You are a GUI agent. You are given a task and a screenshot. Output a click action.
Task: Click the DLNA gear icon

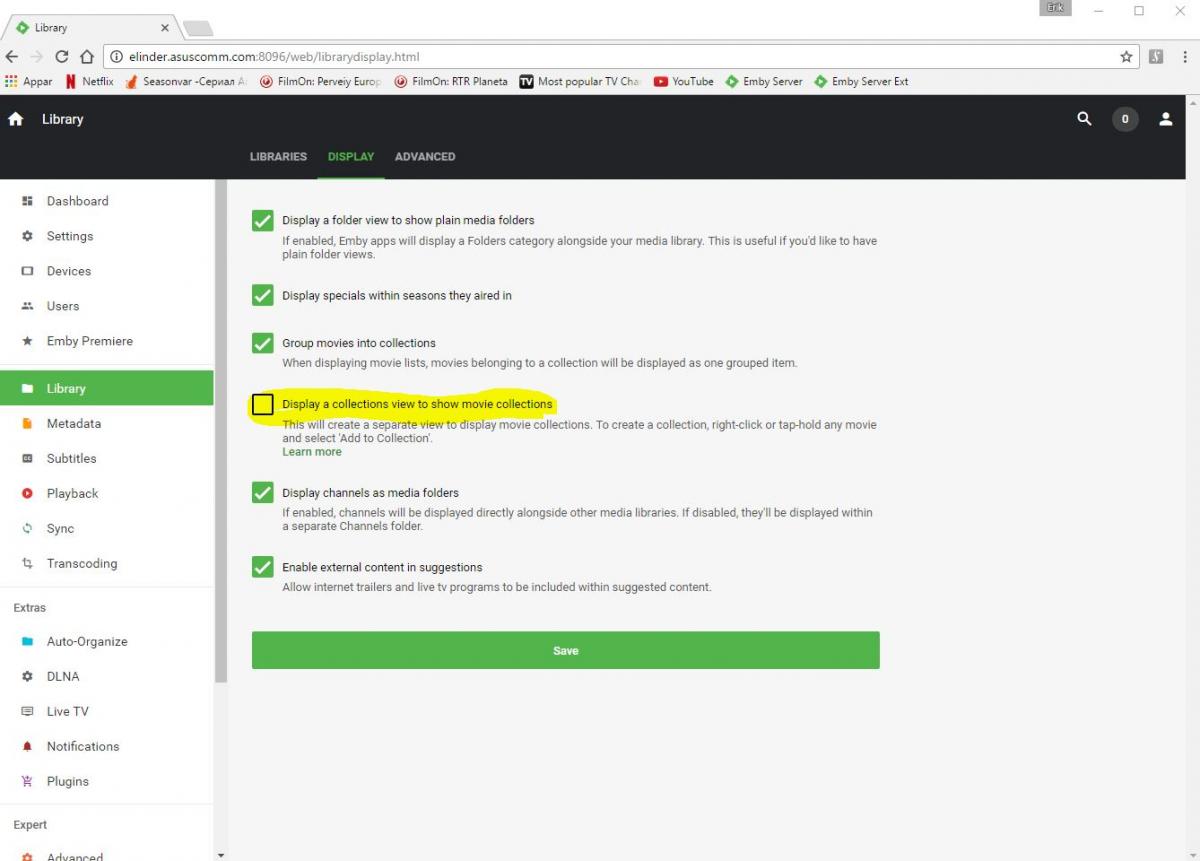[x=28, y=676]
